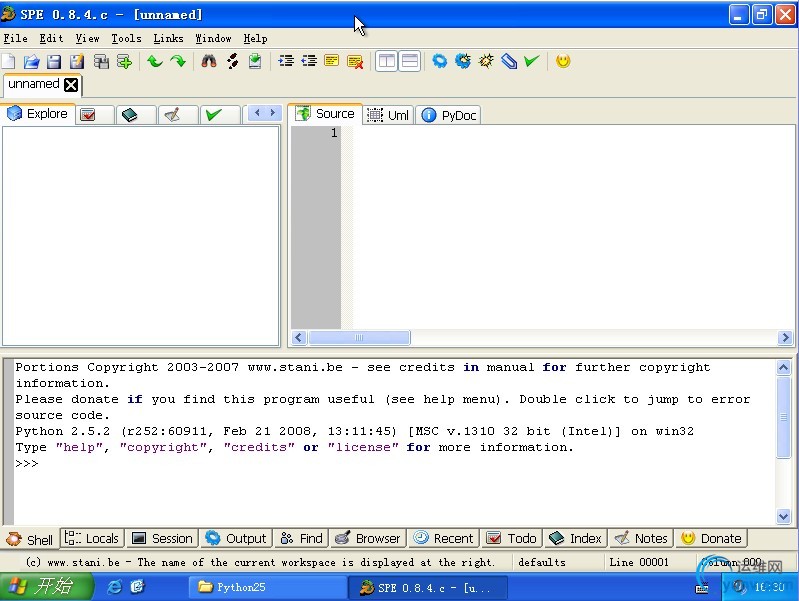Toggle the horizontal split shell view
The image size is (799, 601).
[x=410, y=62]
